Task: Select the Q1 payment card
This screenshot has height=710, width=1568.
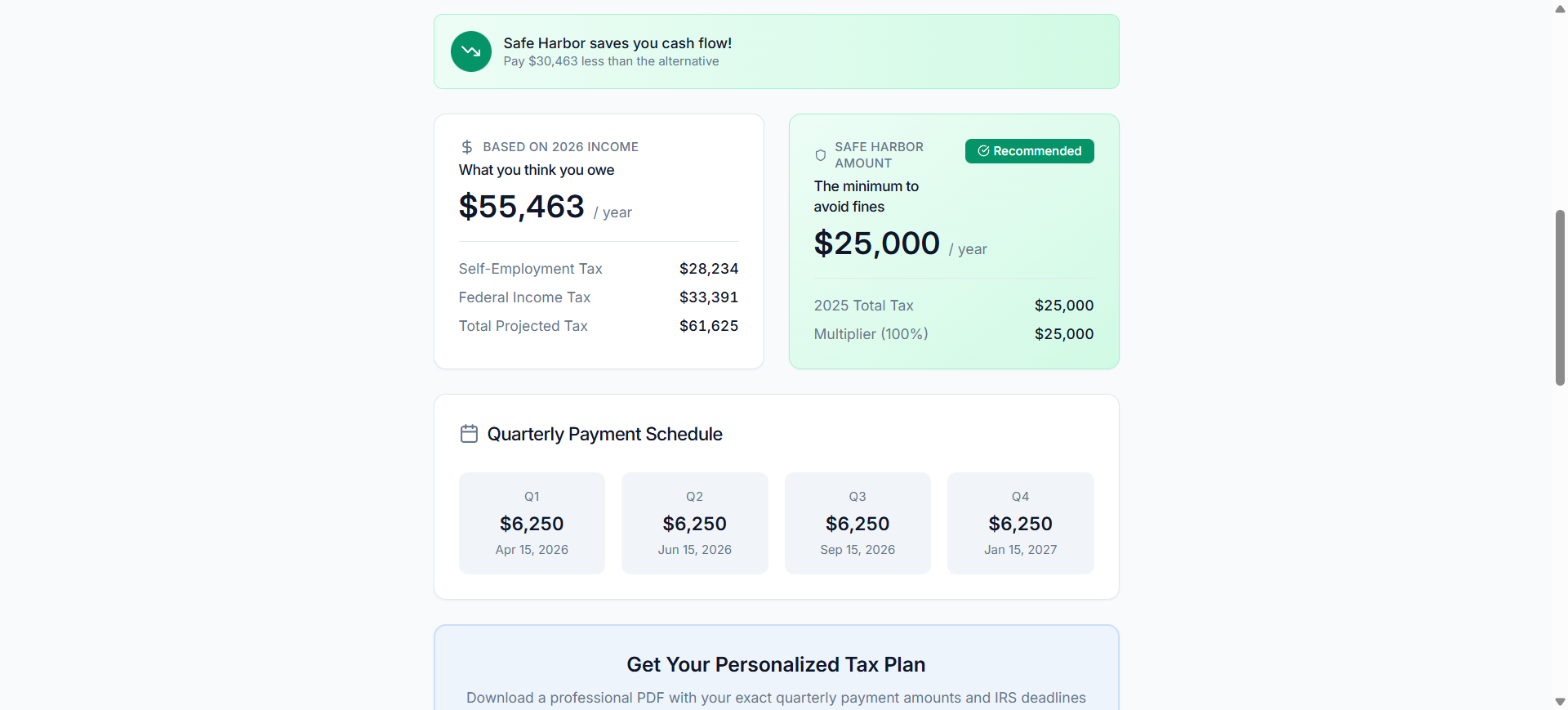Action: (x=532, y=523)
